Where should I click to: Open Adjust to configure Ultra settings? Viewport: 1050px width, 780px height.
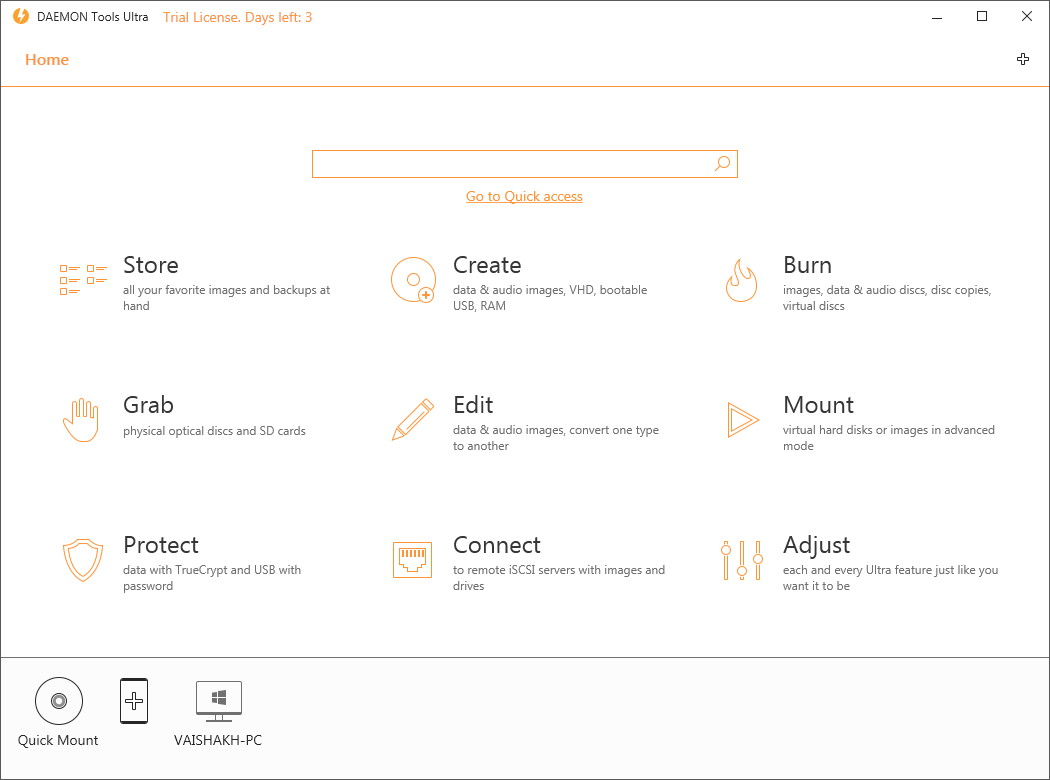coord(816,545)
